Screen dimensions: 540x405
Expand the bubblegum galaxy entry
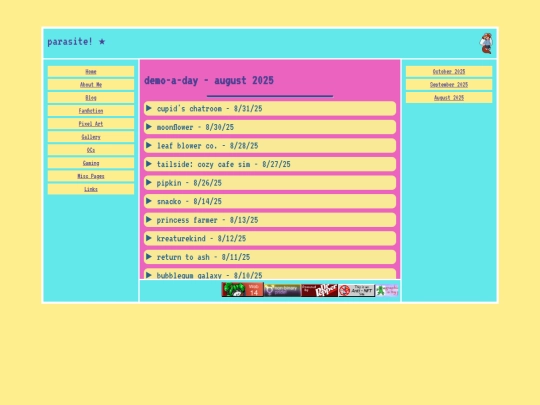pos(270,274)
